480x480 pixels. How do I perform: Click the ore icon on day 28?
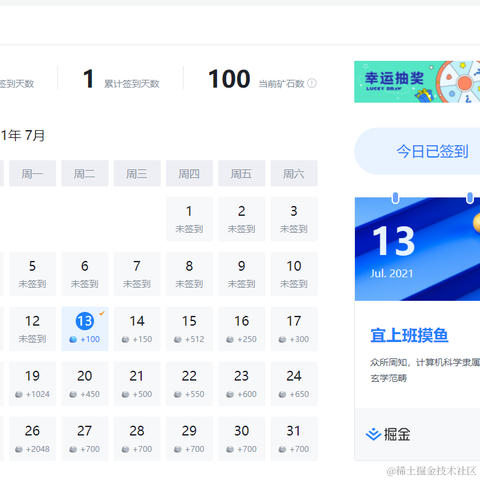125,449
